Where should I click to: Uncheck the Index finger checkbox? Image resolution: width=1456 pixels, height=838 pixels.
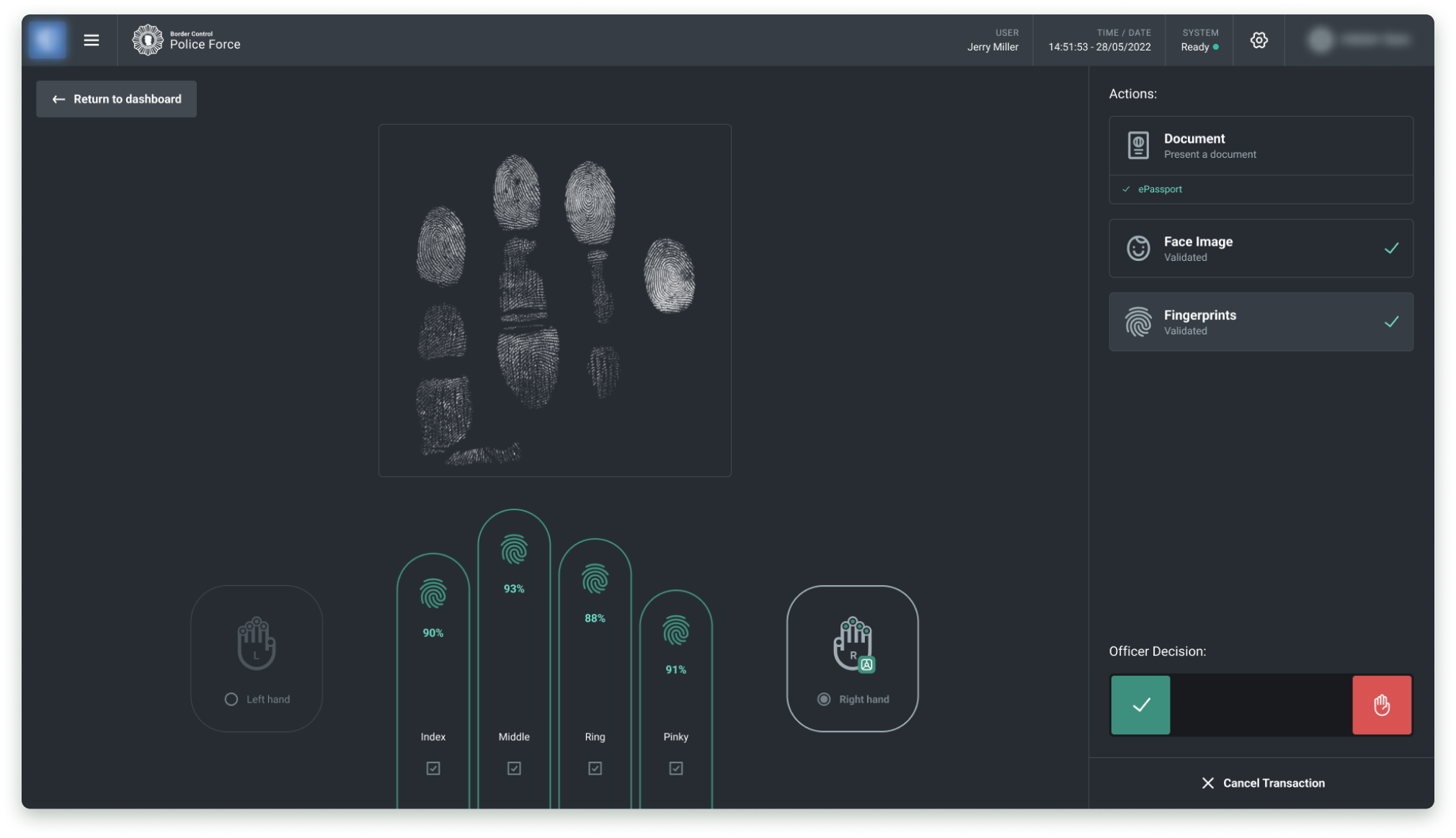(433, 768)
